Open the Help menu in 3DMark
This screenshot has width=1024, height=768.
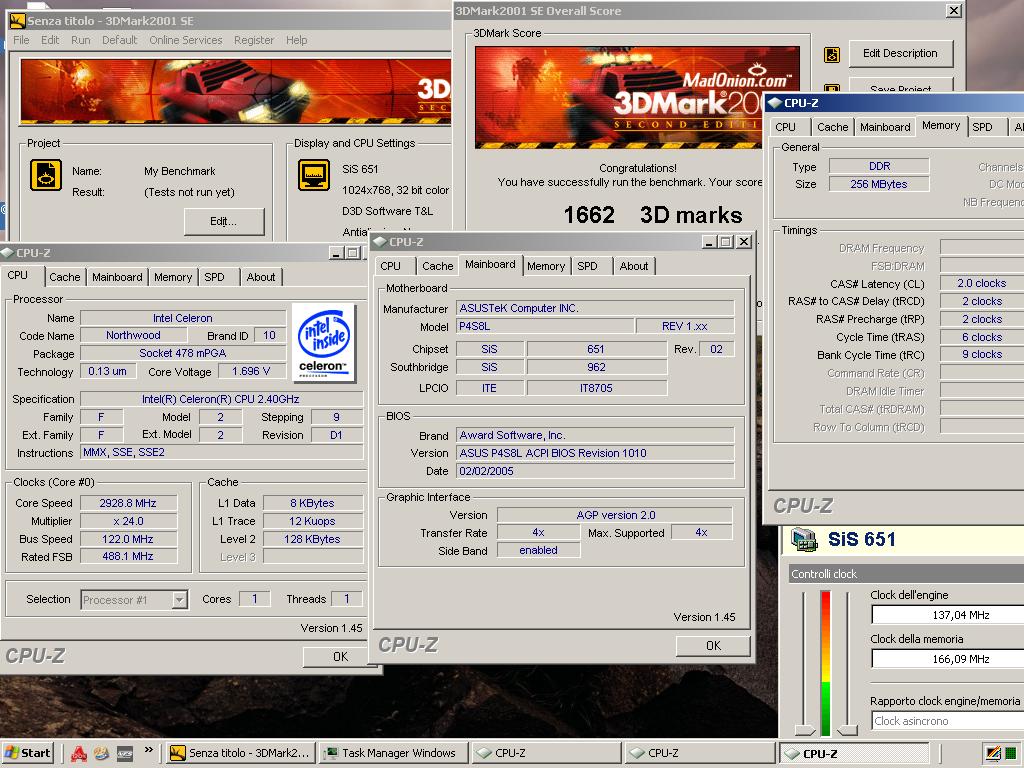(296, 40)
